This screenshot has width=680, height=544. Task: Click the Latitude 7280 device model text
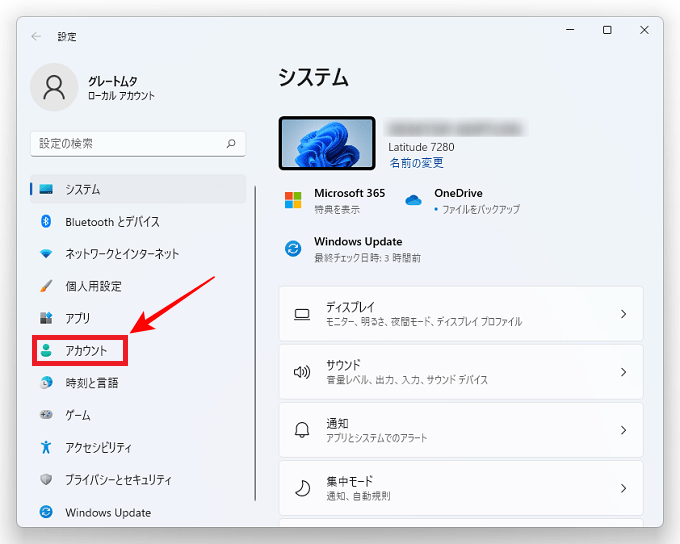click(421, 147)
